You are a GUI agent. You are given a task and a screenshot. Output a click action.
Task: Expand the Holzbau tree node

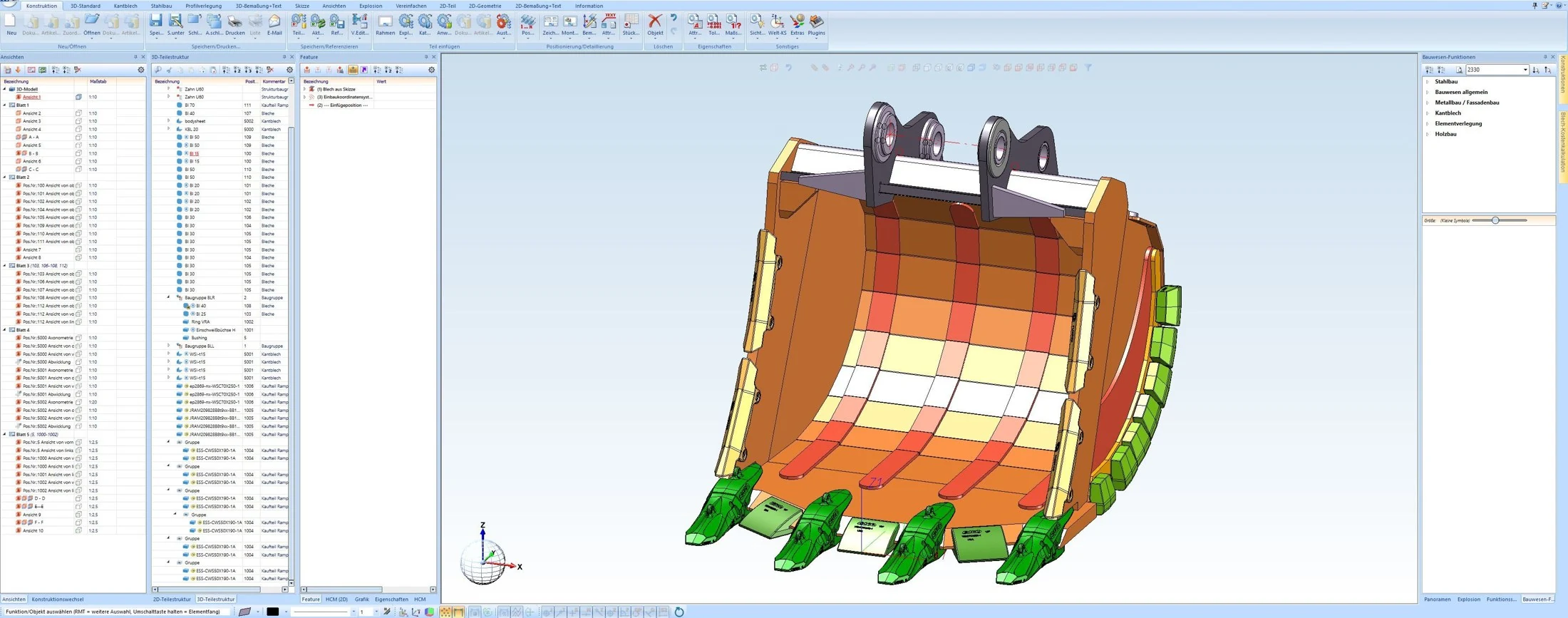click(1428, 134)
